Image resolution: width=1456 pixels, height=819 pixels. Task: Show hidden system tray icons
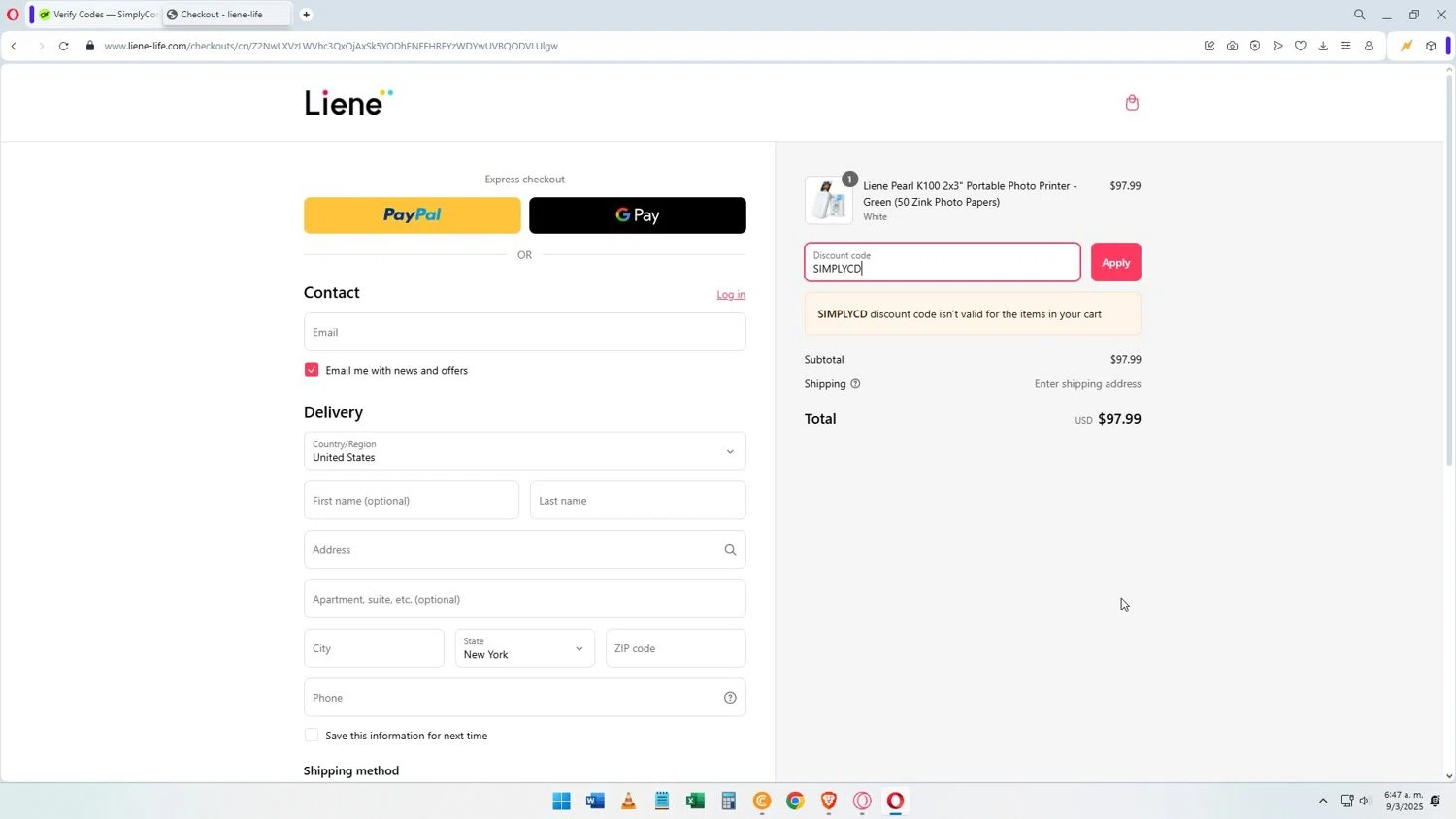[x=1322, y=801]
